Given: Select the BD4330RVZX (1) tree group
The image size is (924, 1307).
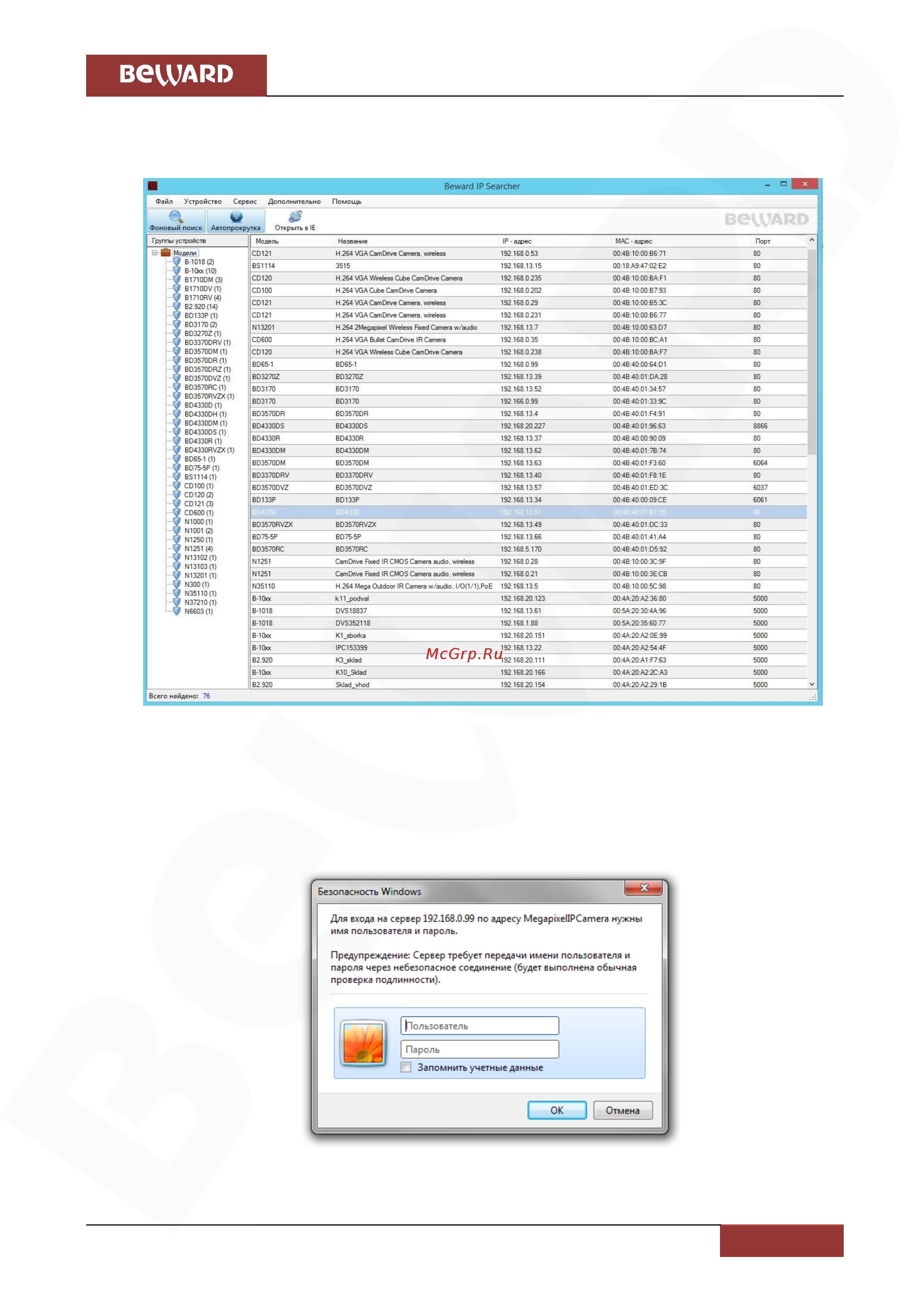Looking at the screenshot, I should click(209, 450).
